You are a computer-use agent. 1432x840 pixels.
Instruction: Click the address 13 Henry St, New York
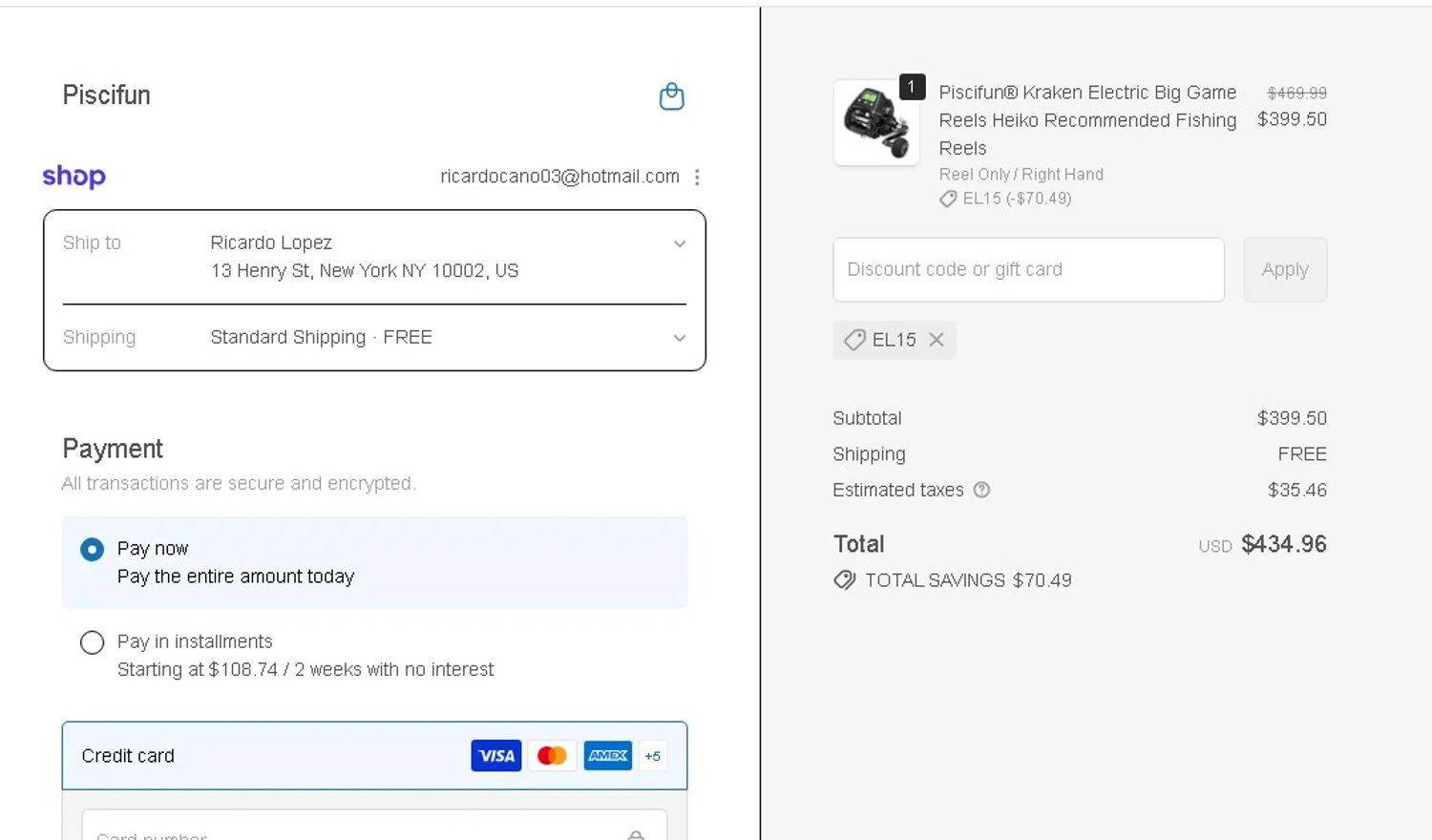pyautogui.click(x=365, y=271)
